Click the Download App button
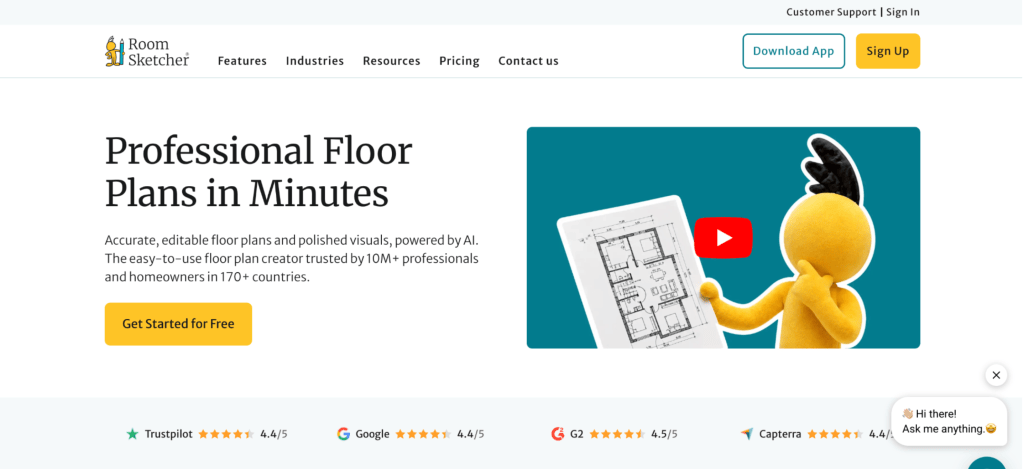 [793, 51]
